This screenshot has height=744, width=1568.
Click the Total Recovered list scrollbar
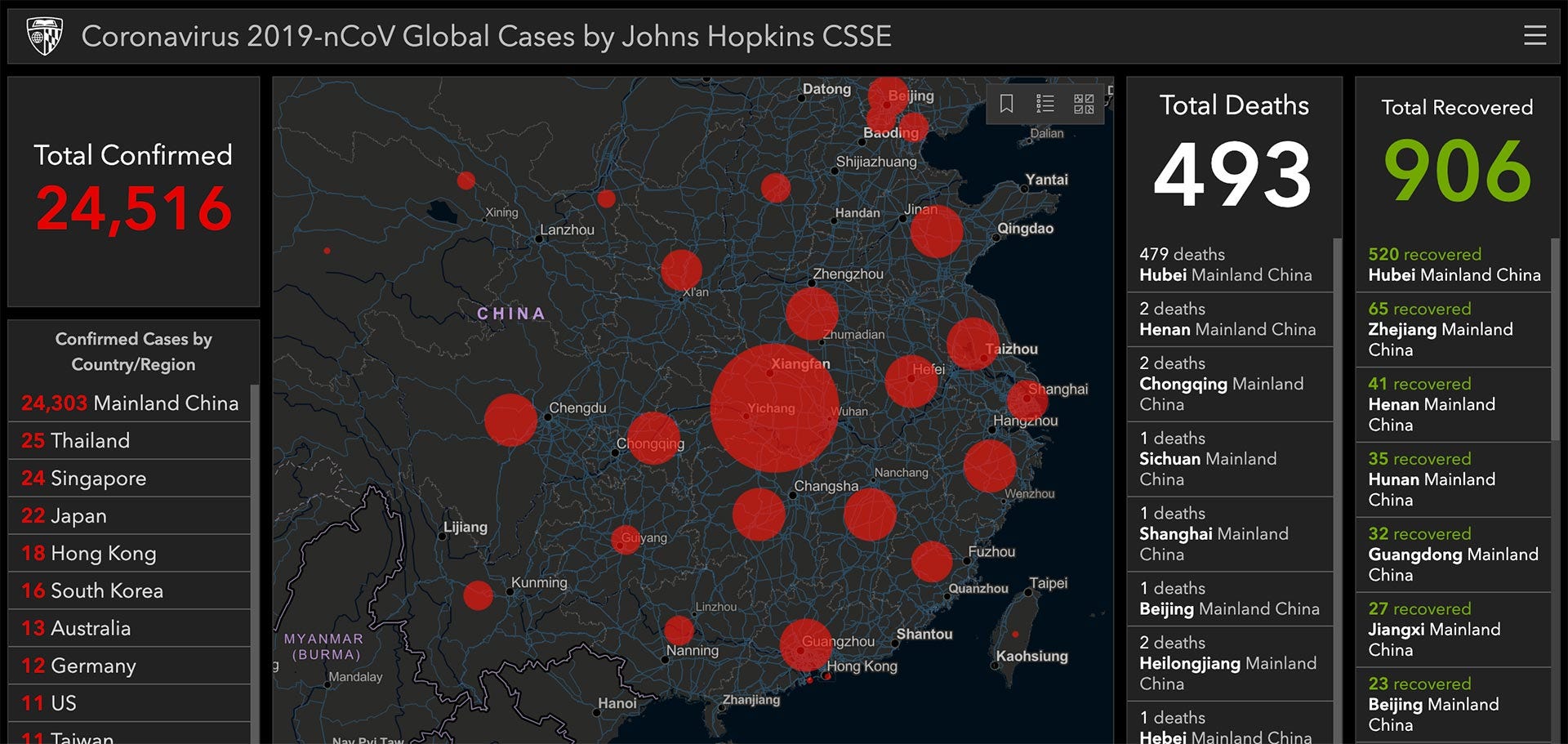coord(1555,339)
